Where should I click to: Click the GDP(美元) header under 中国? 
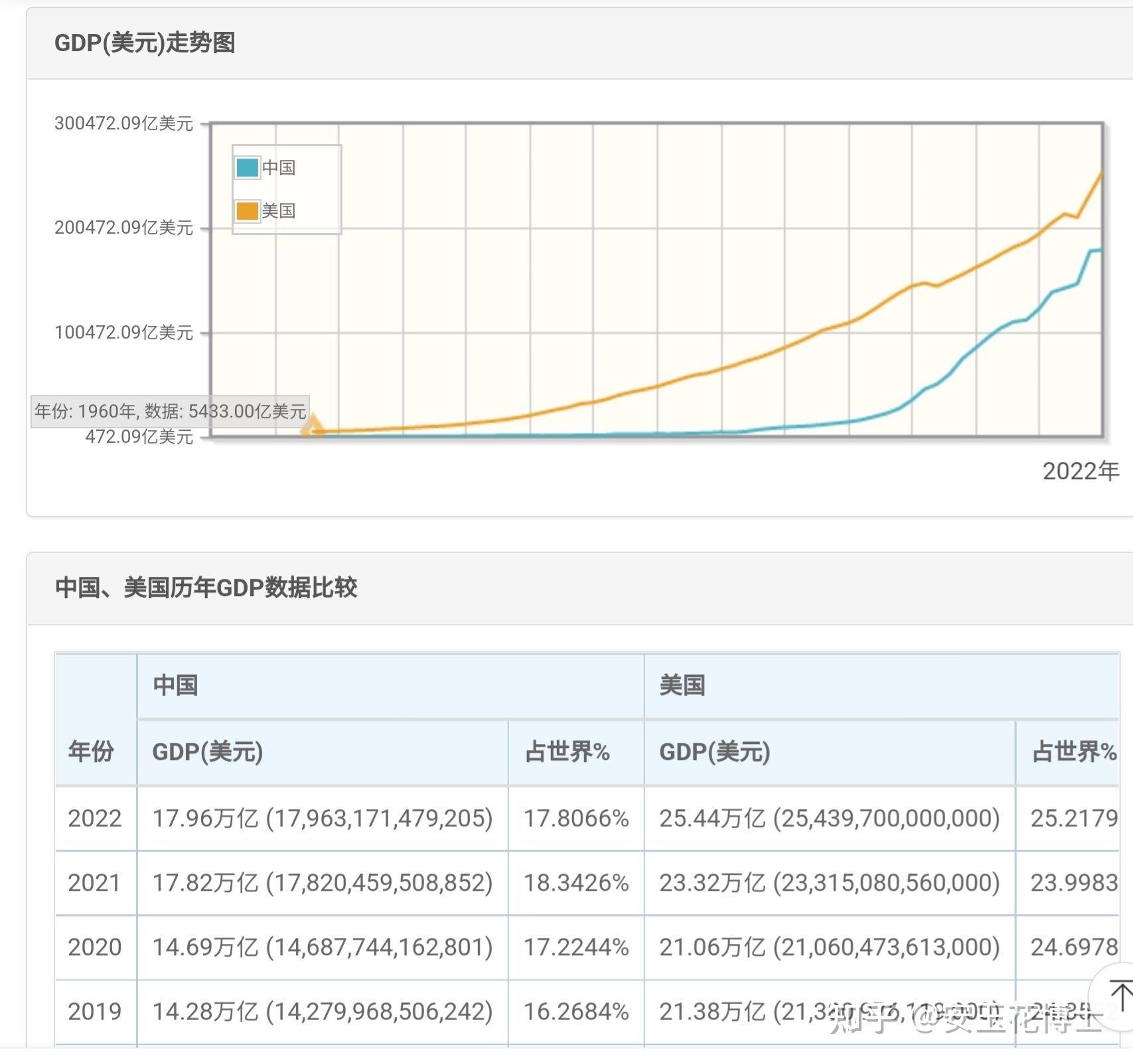[208, 752]
